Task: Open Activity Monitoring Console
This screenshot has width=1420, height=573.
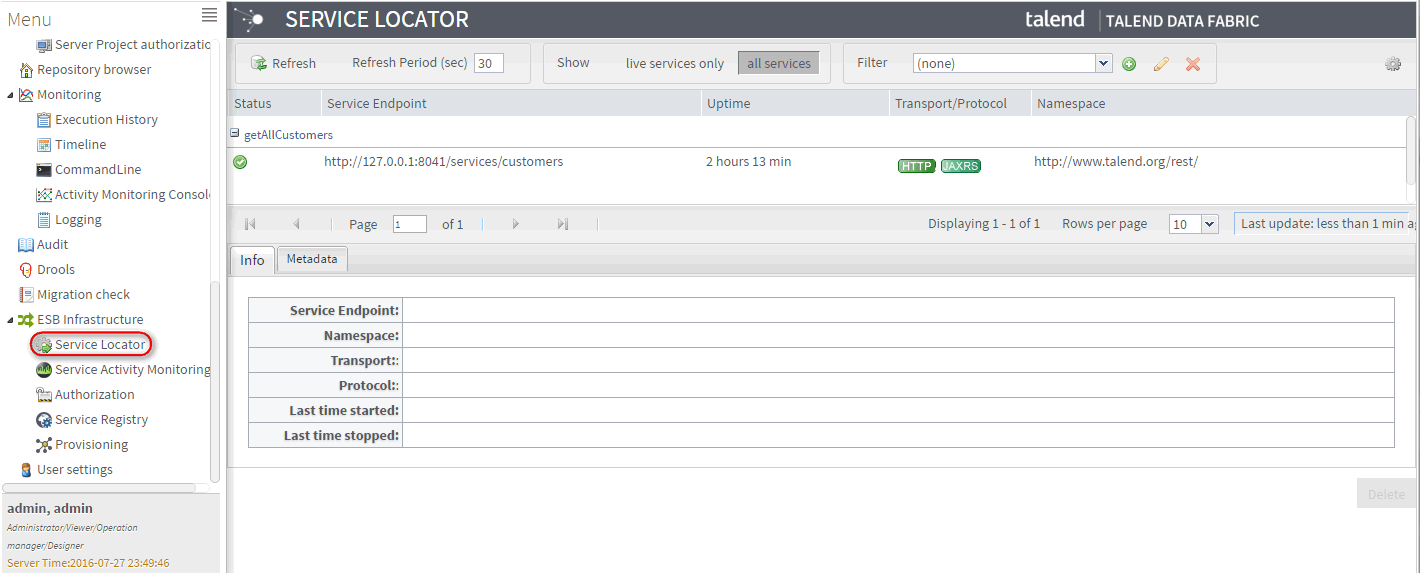Action: click(x=132, y=194)
